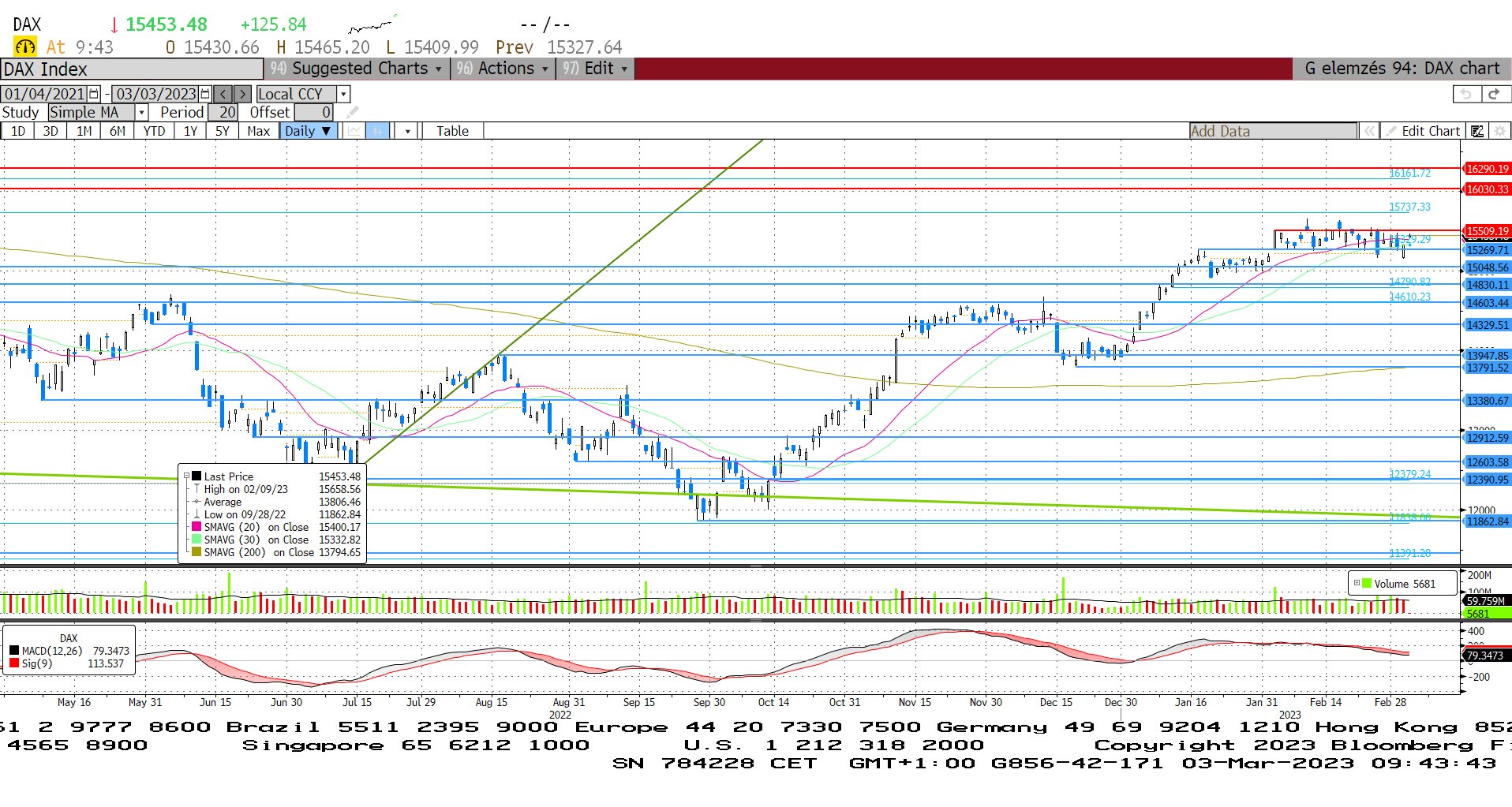Click the High marker icon in legend
The width and height of the screenshot is (1512, 807).
(196, 489)
